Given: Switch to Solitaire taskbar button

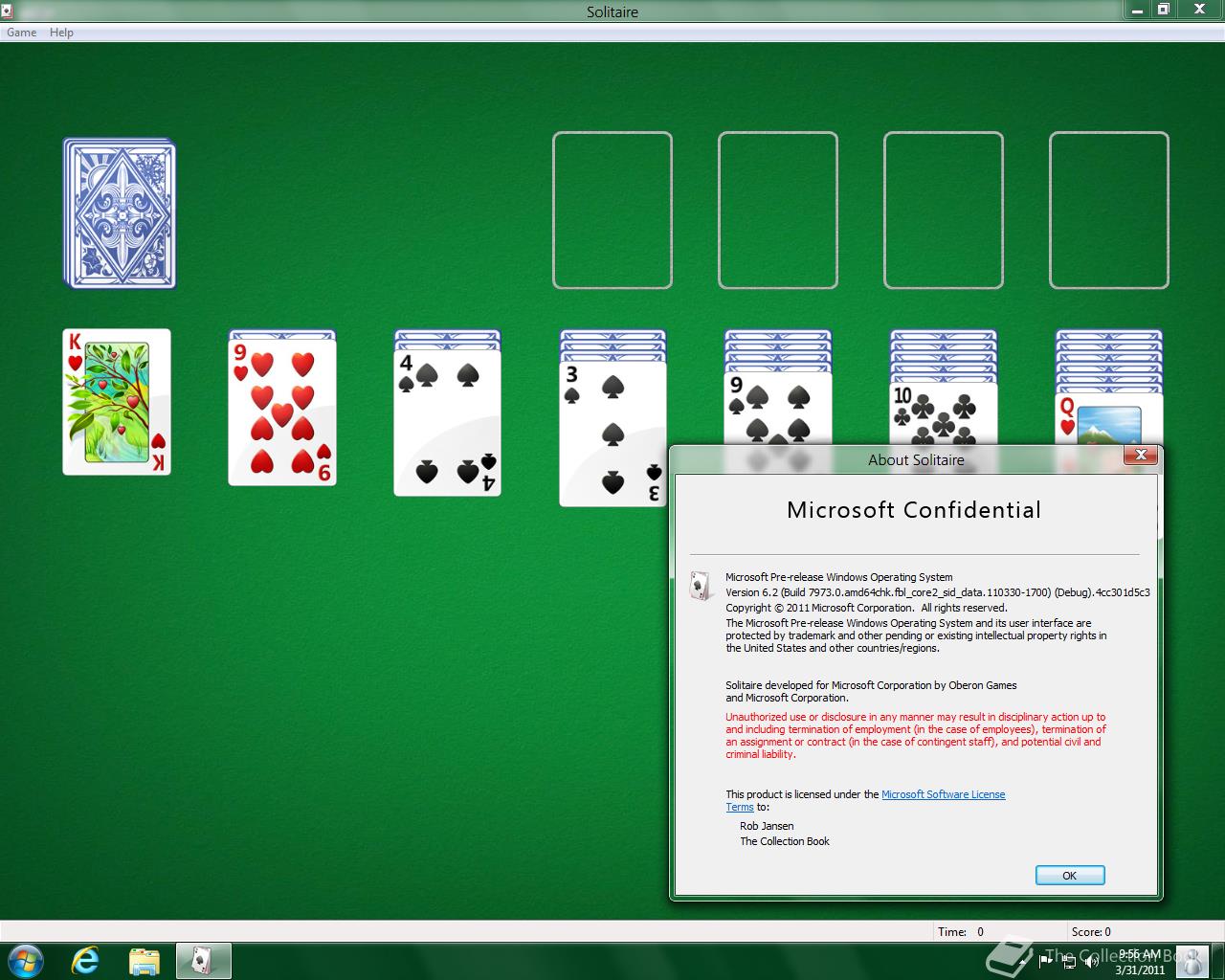Looking at the screenshot, I should (204, 960).
